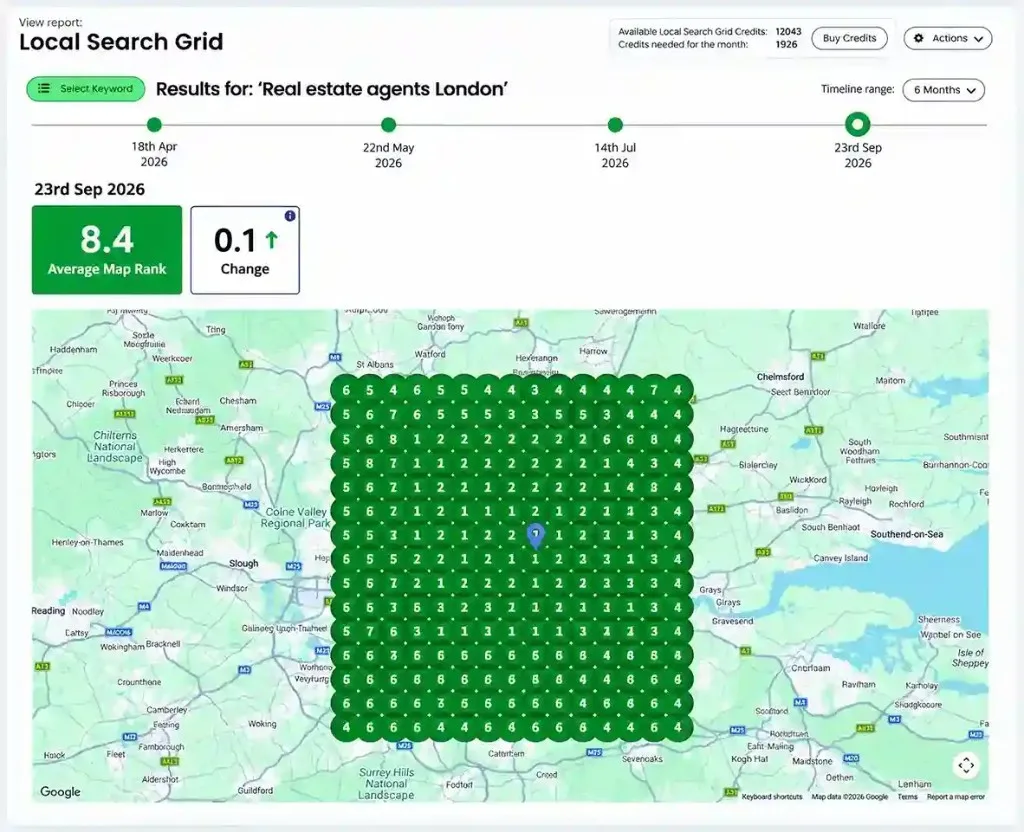Image resolution: width=1024 pixels, height=832 pixels.
Task: Click the 8.4 Average Map Rank card
Action: [x=107, y=250]
